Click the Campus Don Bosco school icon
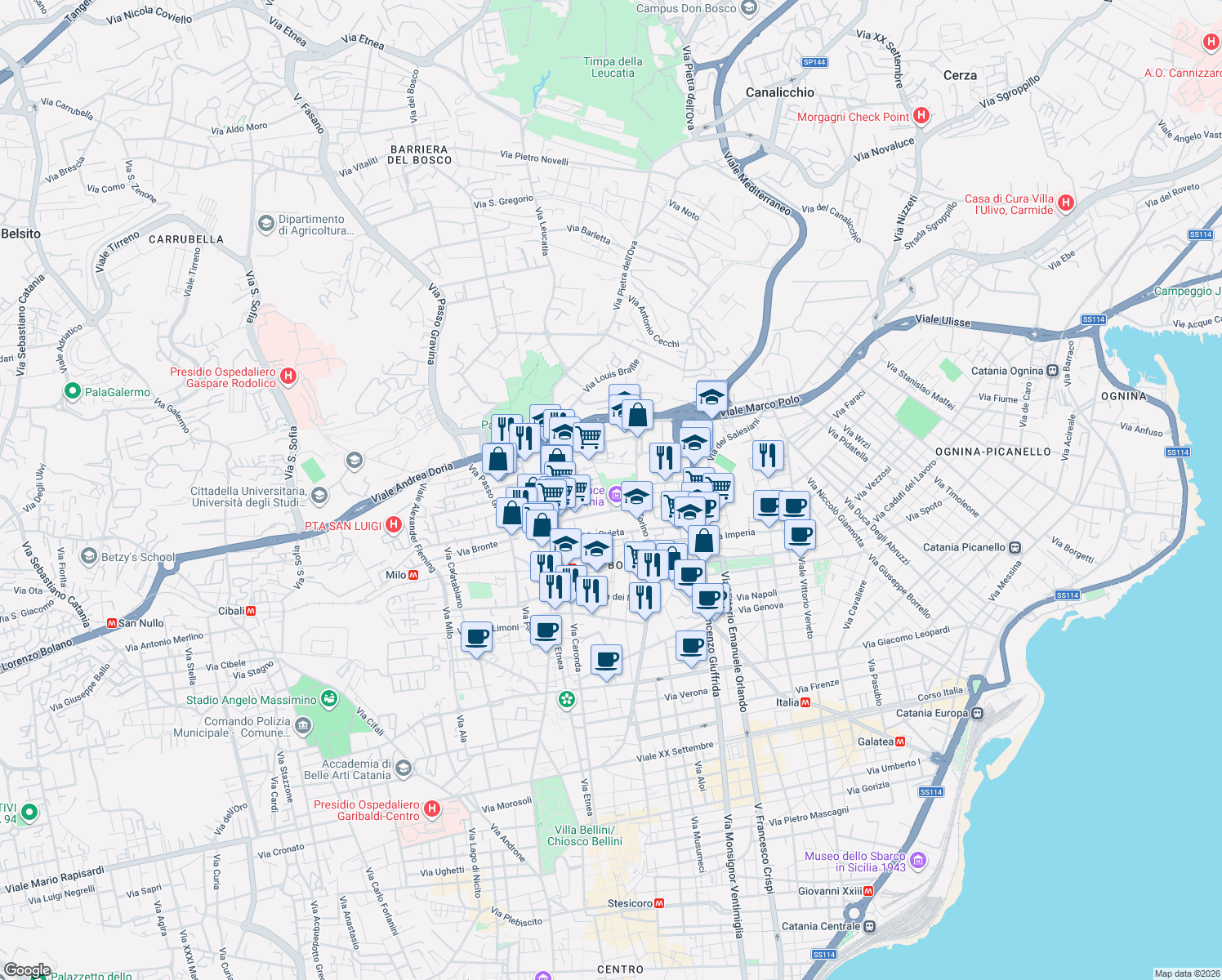Image resolution: width=1222 pixels, height=980 pixels. (749, 8)
